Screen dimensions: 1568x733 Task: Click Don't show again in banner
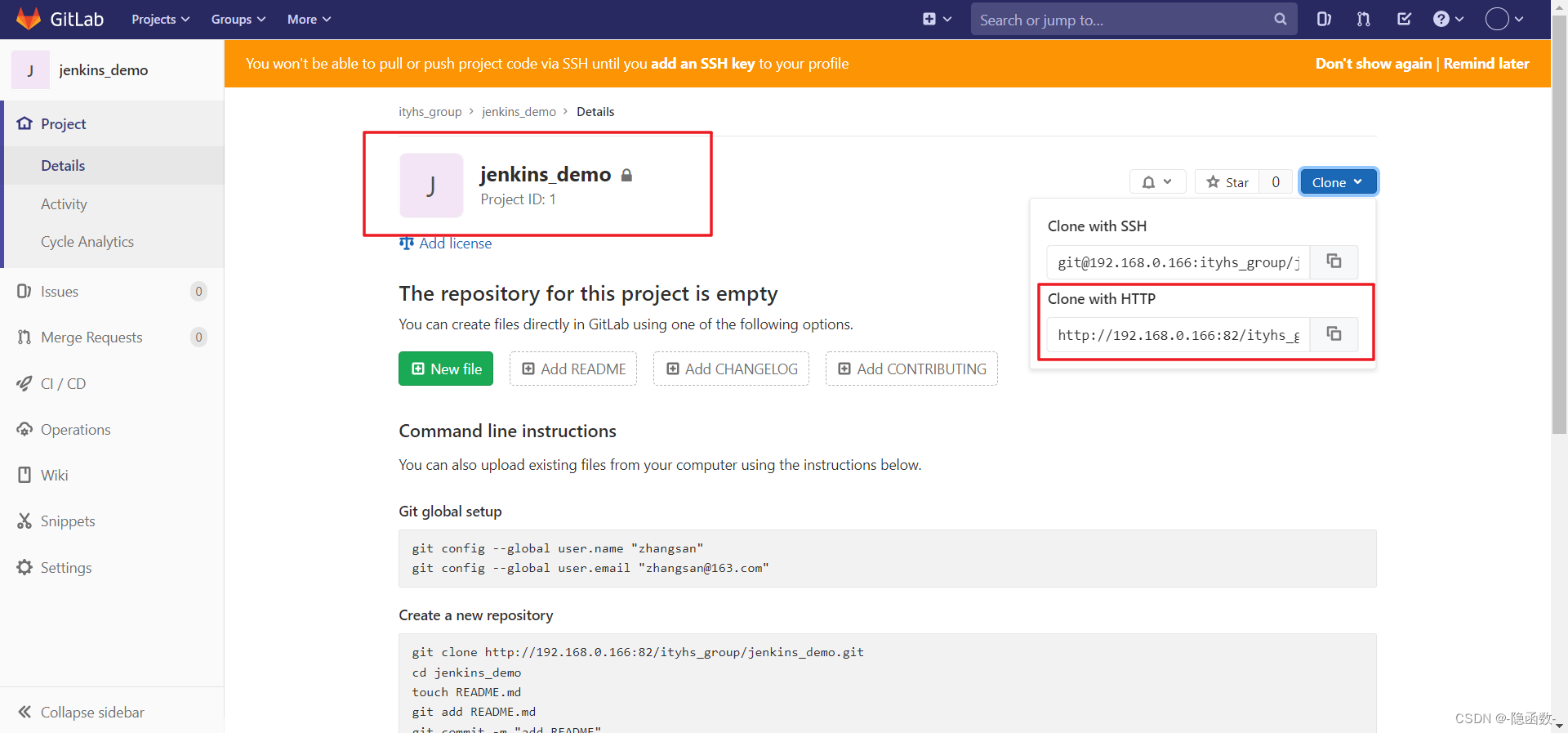[x=1374, y=64]
